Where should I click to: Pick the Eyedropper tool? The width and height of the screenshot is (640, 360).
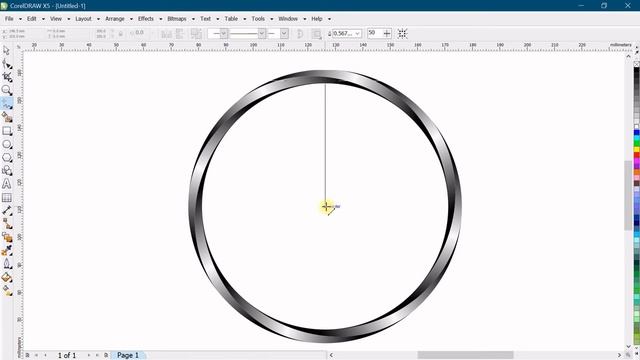click(x=7, y=251)
